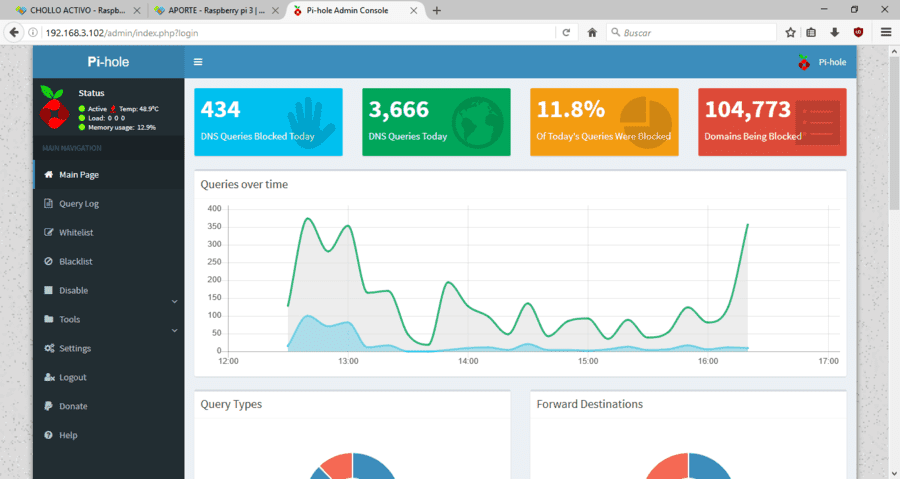
Task: Click the Forward Destinations pie chart
Action: [x=688, y=466]
